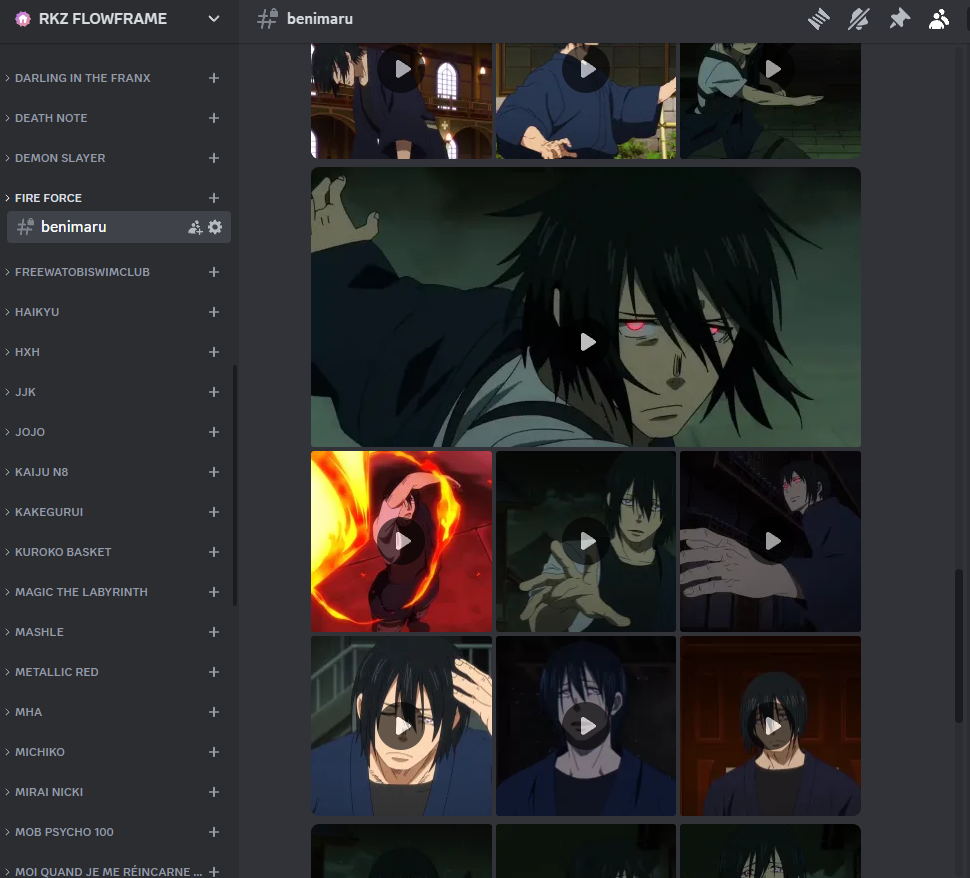The width and height of the screenshot is (970, 878).
Task: Add channel to MHA category
Action: point(214,712)
